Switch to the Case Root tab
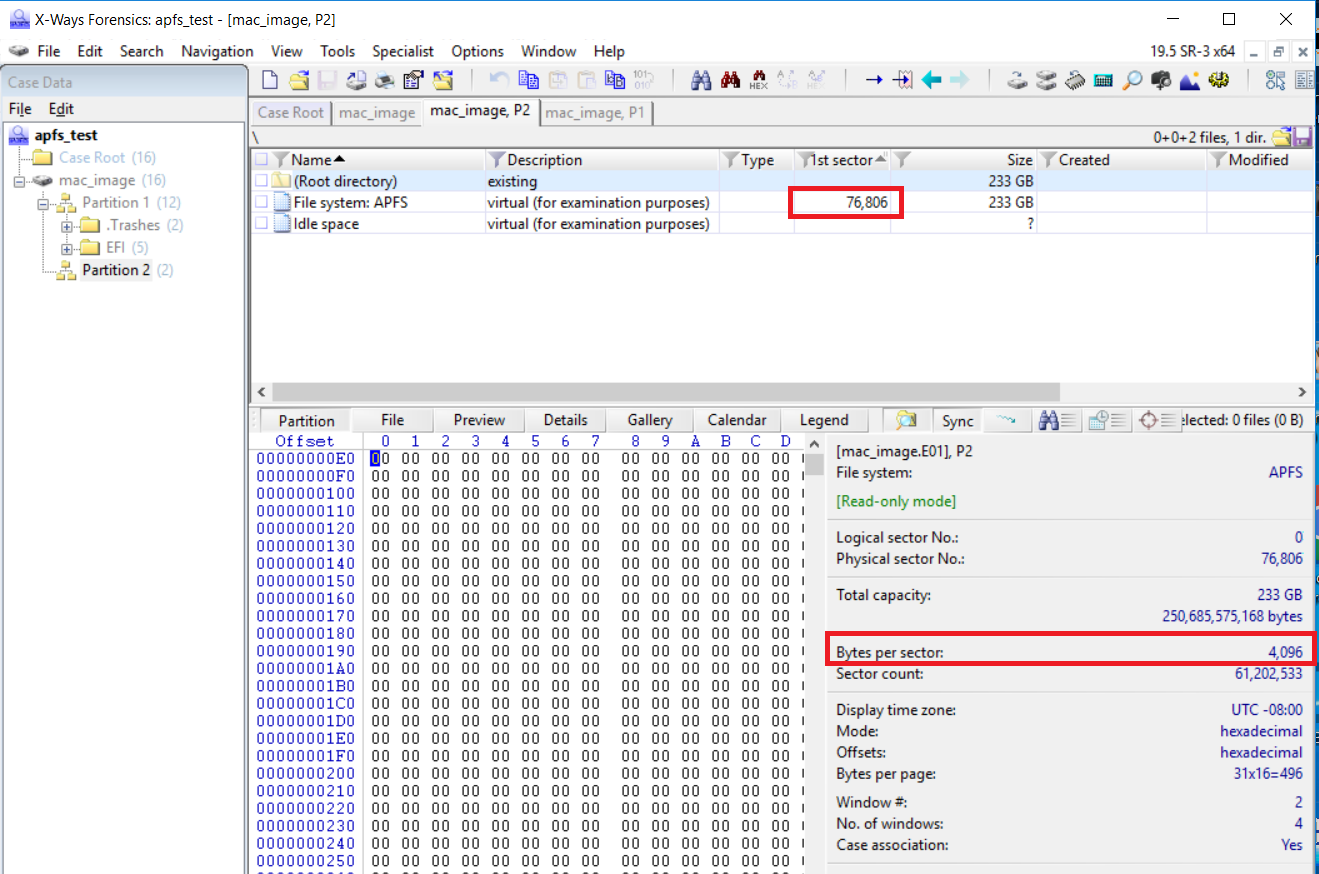Screen dimensions: 1319x874 click(291, 113)
